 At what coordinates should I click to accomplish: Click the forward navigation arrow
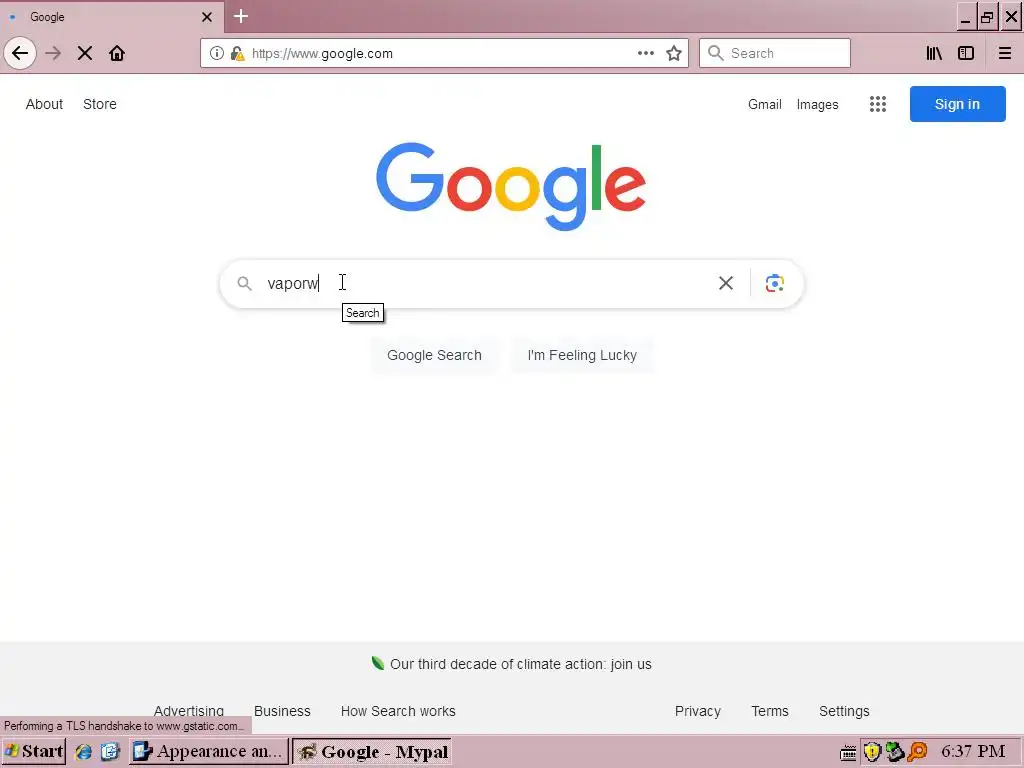point(53,53)
